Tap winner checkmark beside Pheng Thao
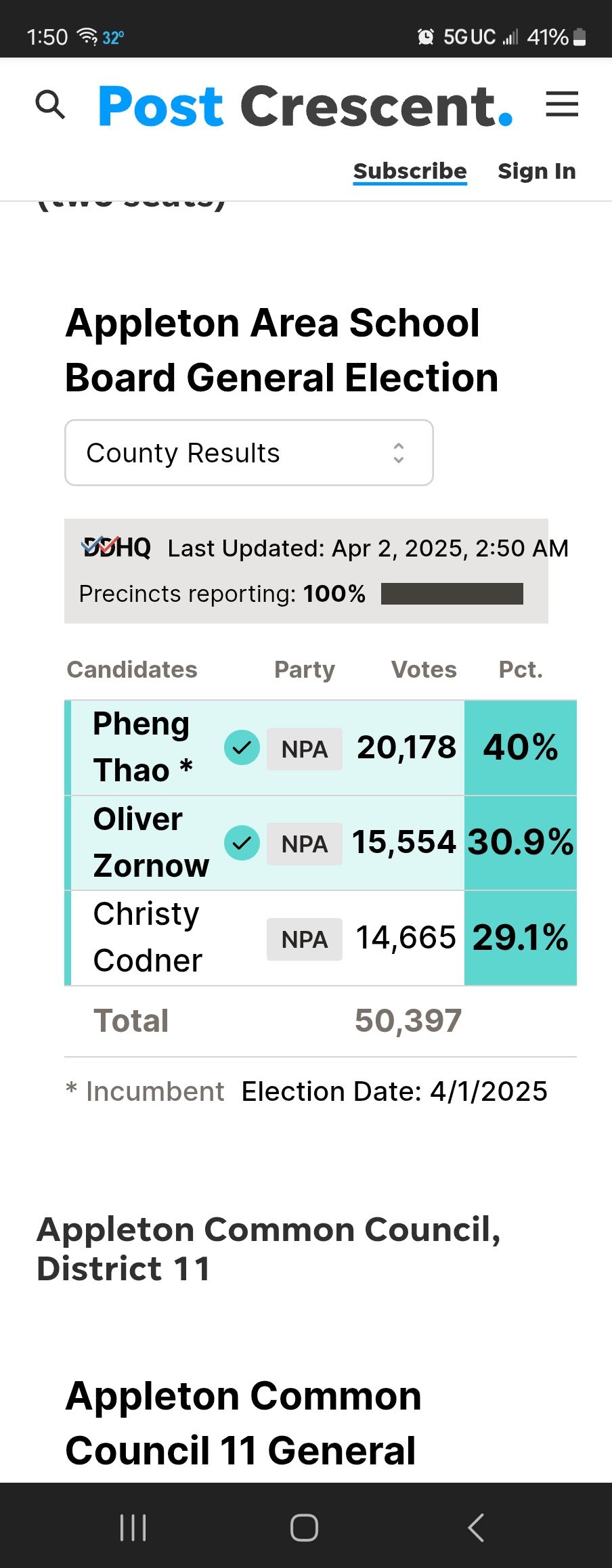 pyautogui.click(x=242, y=747)
